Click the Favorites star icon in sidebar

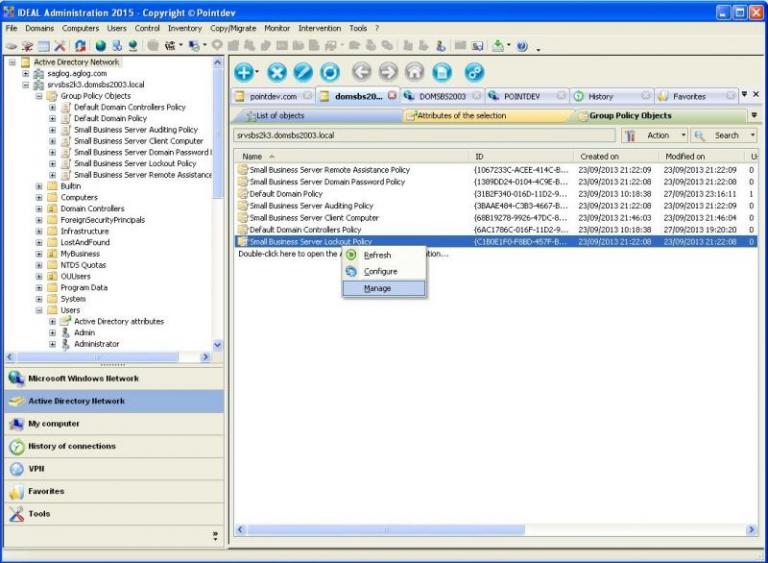(16, 492)
